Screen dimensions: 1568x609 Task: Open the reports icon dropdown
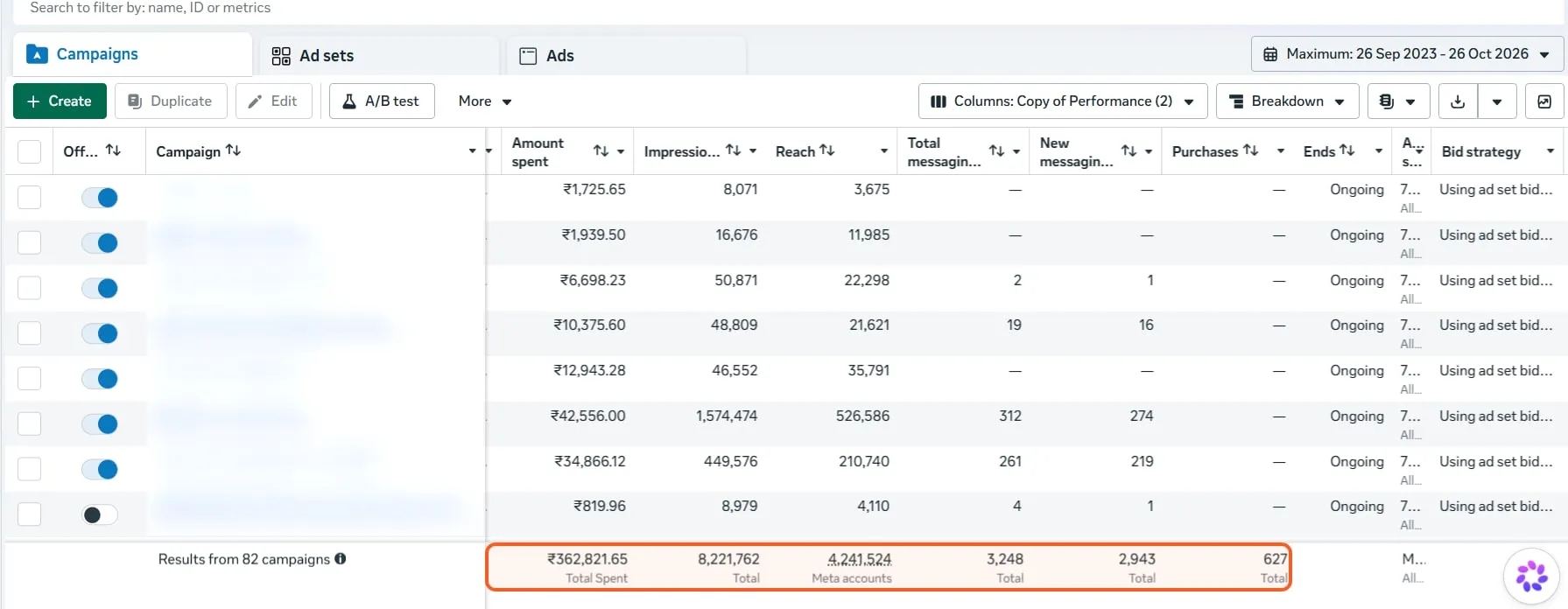point(1398,101)
